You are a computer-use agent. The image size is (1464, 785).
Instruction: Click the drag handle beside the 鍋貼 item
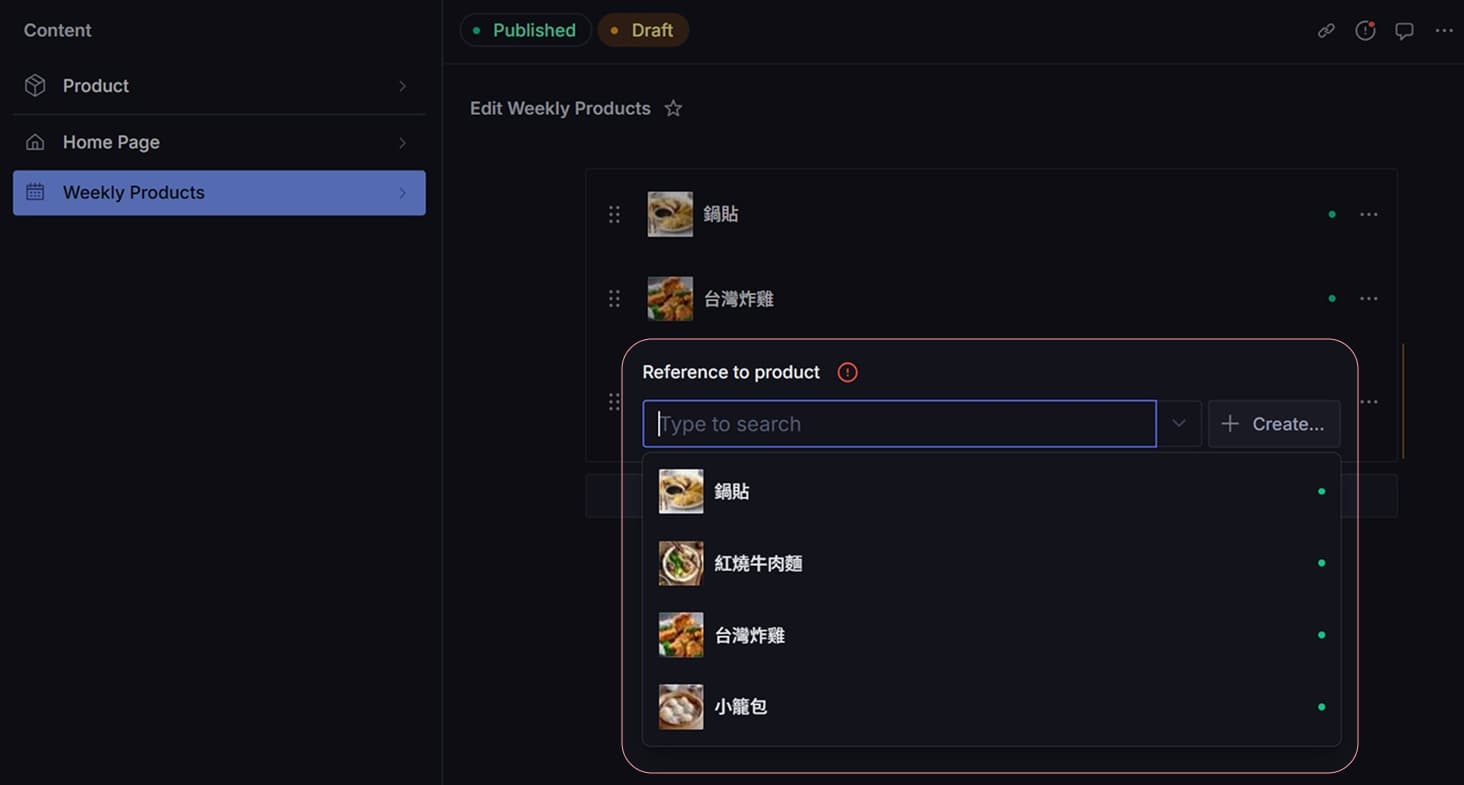click(x=614, y=213)
